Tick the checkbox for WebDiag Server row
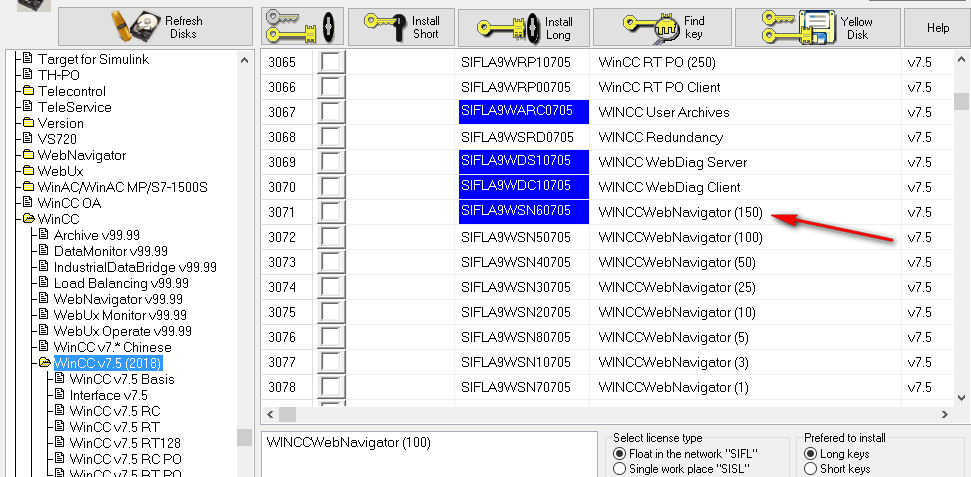 pyautogui.click(x=331, y=162)
